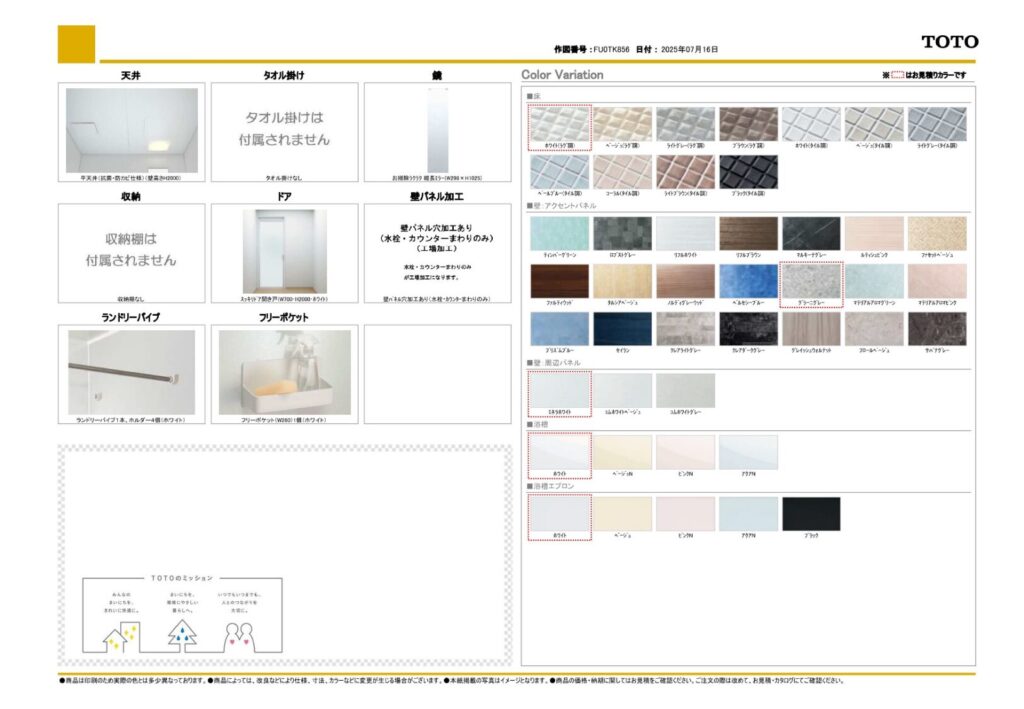Image resolution: width=1024 pixels, height=709 pixels.
Task: Select the brown rug-pattern floor swatch
Action: 748,123
